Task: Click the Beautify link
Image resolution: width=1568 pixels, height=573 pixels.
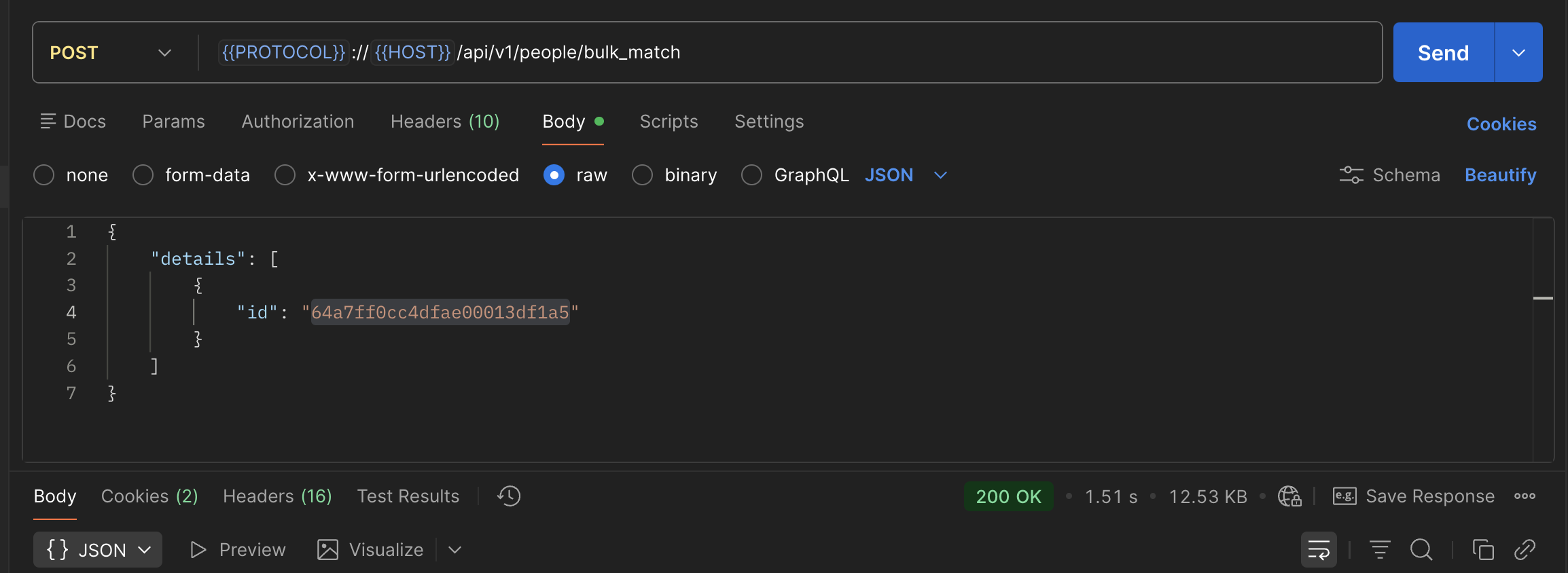Action: point(1500,175)
